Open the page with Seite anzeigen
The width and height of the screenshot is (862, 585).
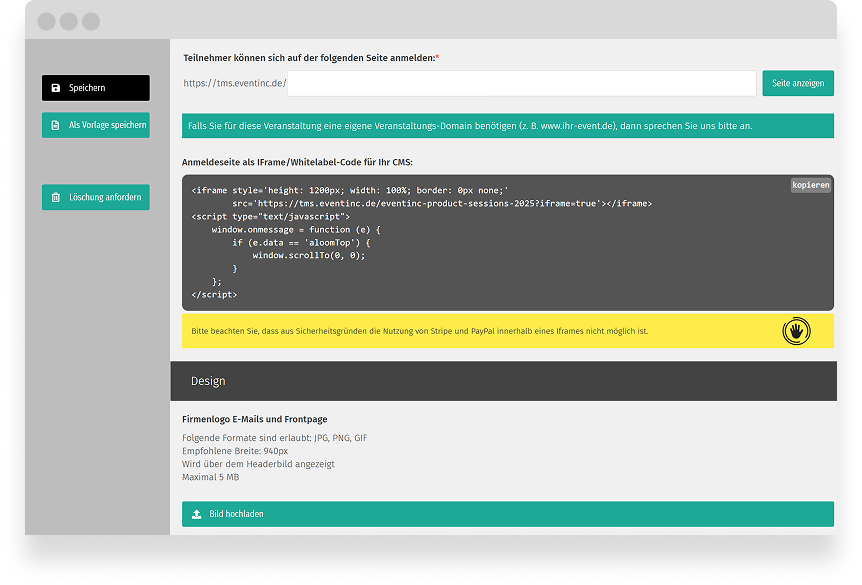(x=797, y=83)
